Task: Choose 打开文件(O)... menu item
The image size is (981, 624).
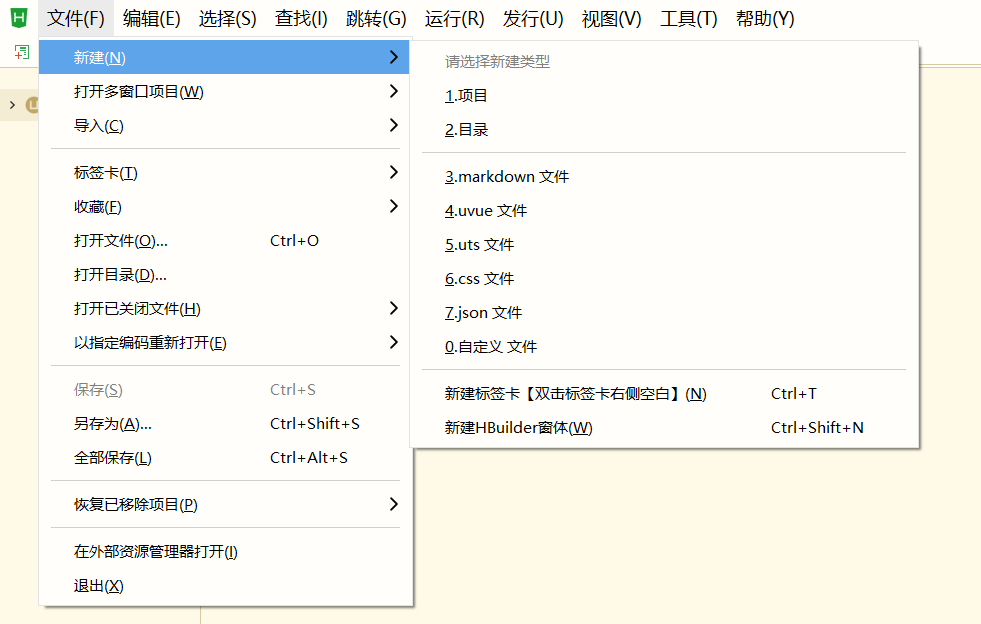Action: coord(224,241)
